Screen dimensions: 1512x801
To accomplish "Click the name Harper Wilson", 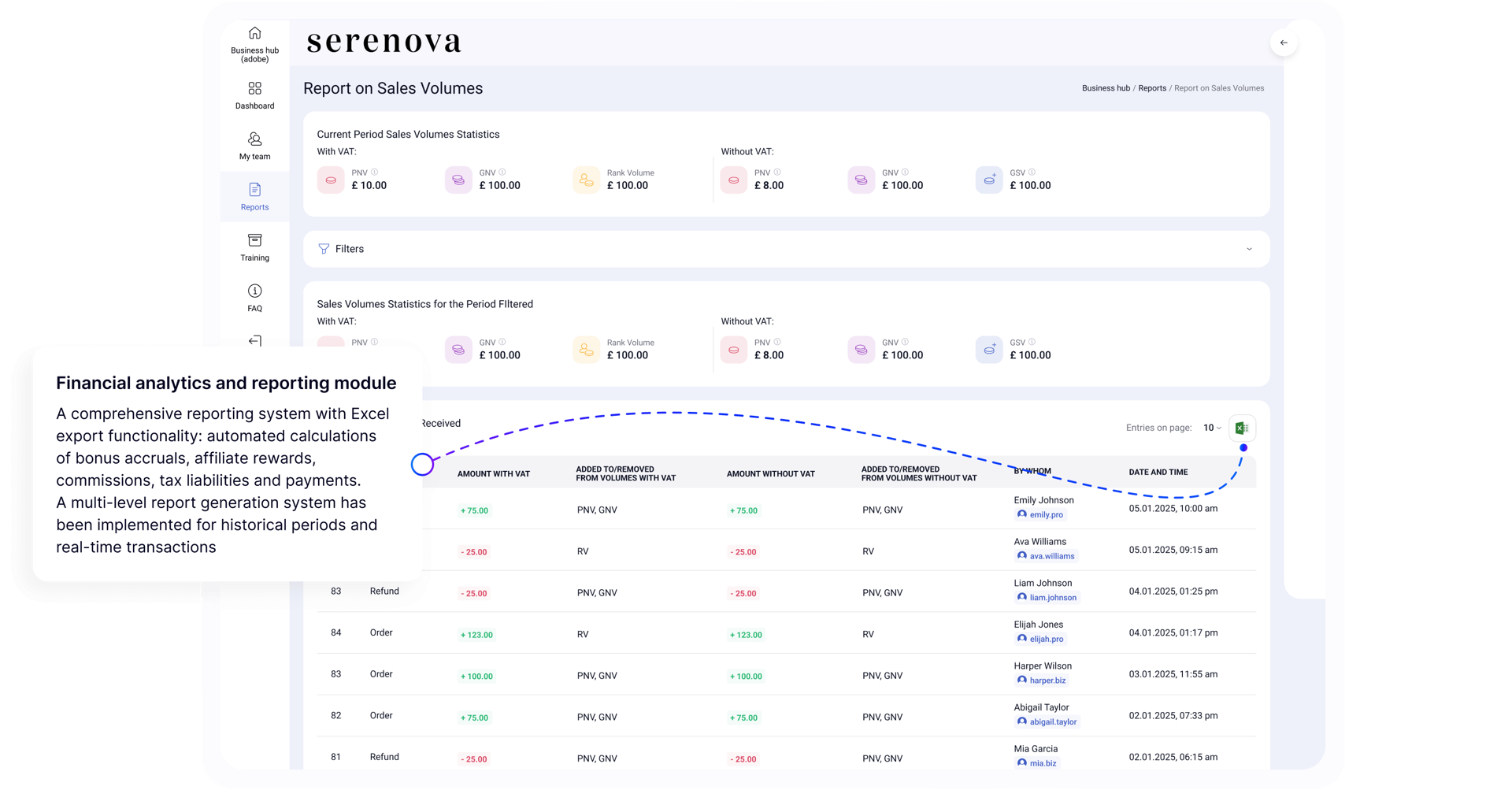I will (x=1043, y=666).
